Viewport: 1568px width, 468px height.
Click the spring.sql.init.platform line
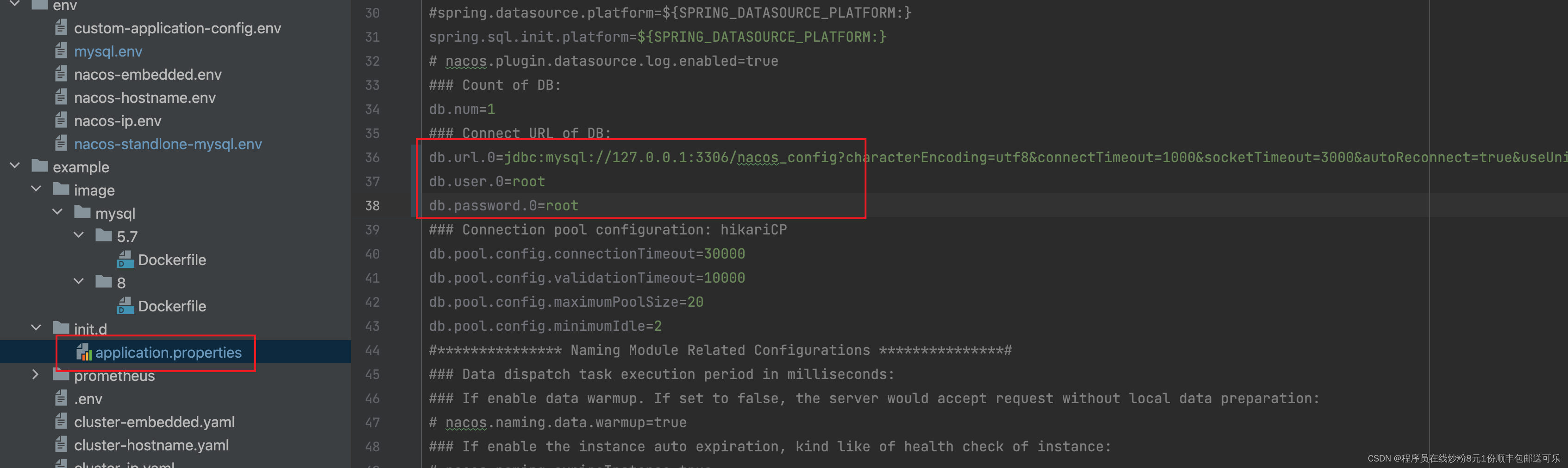point(658,37)
